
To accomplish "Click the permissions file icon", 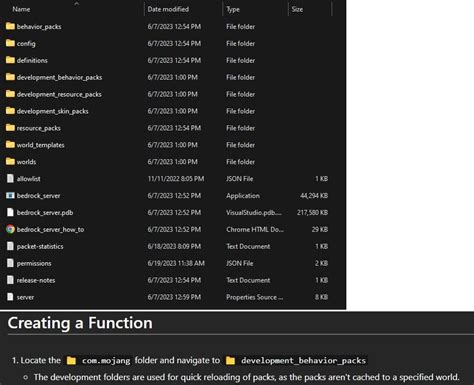I will click(10, 263).
